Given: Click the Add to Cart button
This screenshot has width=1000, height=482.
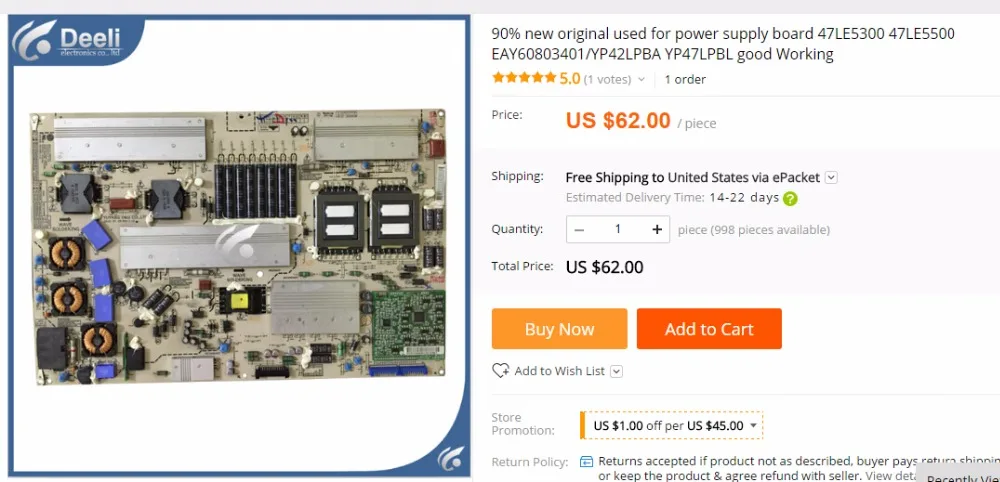Looking at the screenshot, I should coord(709,329).
